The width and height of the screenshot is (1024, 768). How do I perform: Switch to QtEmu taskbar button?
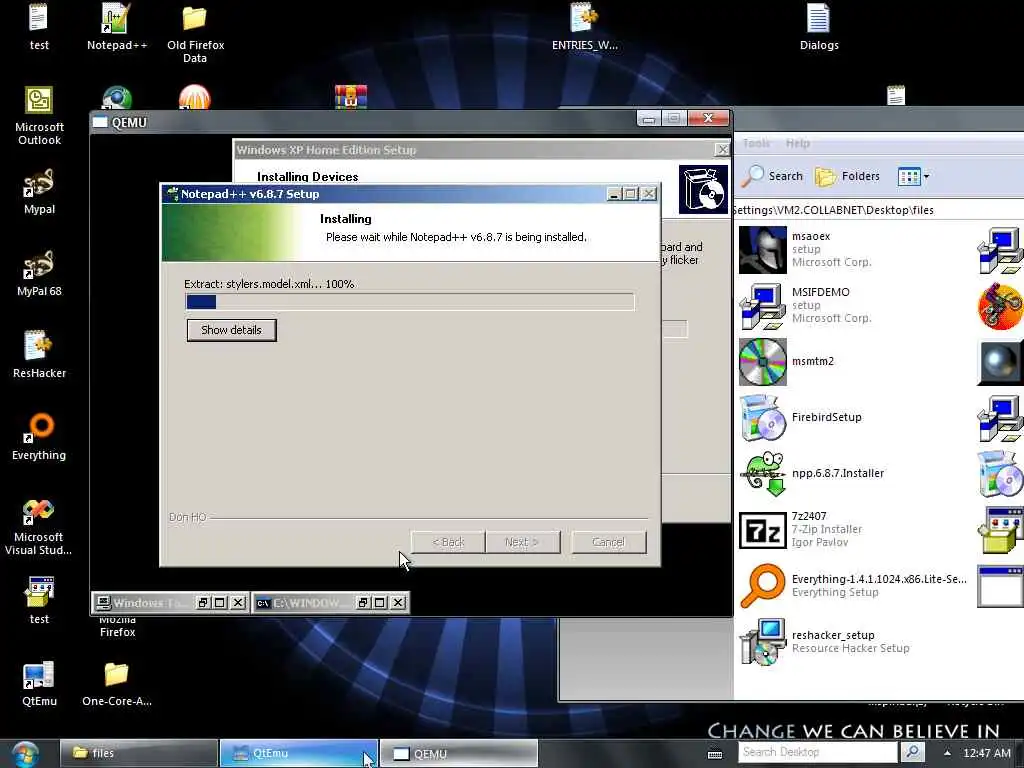click(298, 753)
